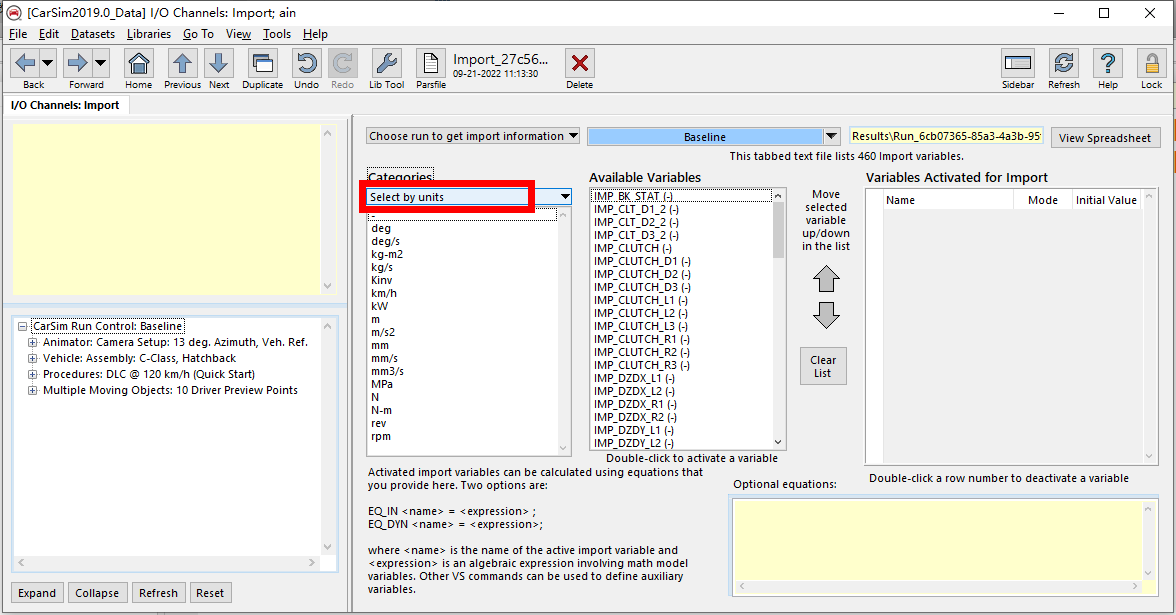Click the Next down-arrow icon
The height and width of the screenshot is (615, 1176).
[x=219, y=63]
